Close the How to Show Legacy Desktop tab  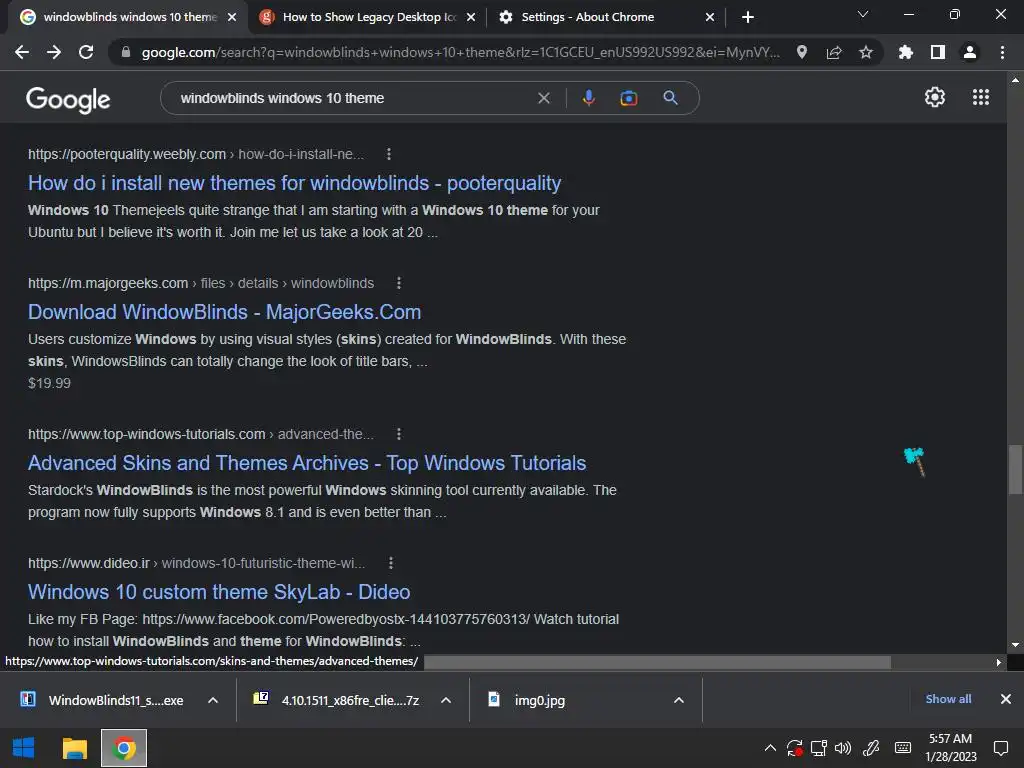pyautogui.click(x=471, y=17)
